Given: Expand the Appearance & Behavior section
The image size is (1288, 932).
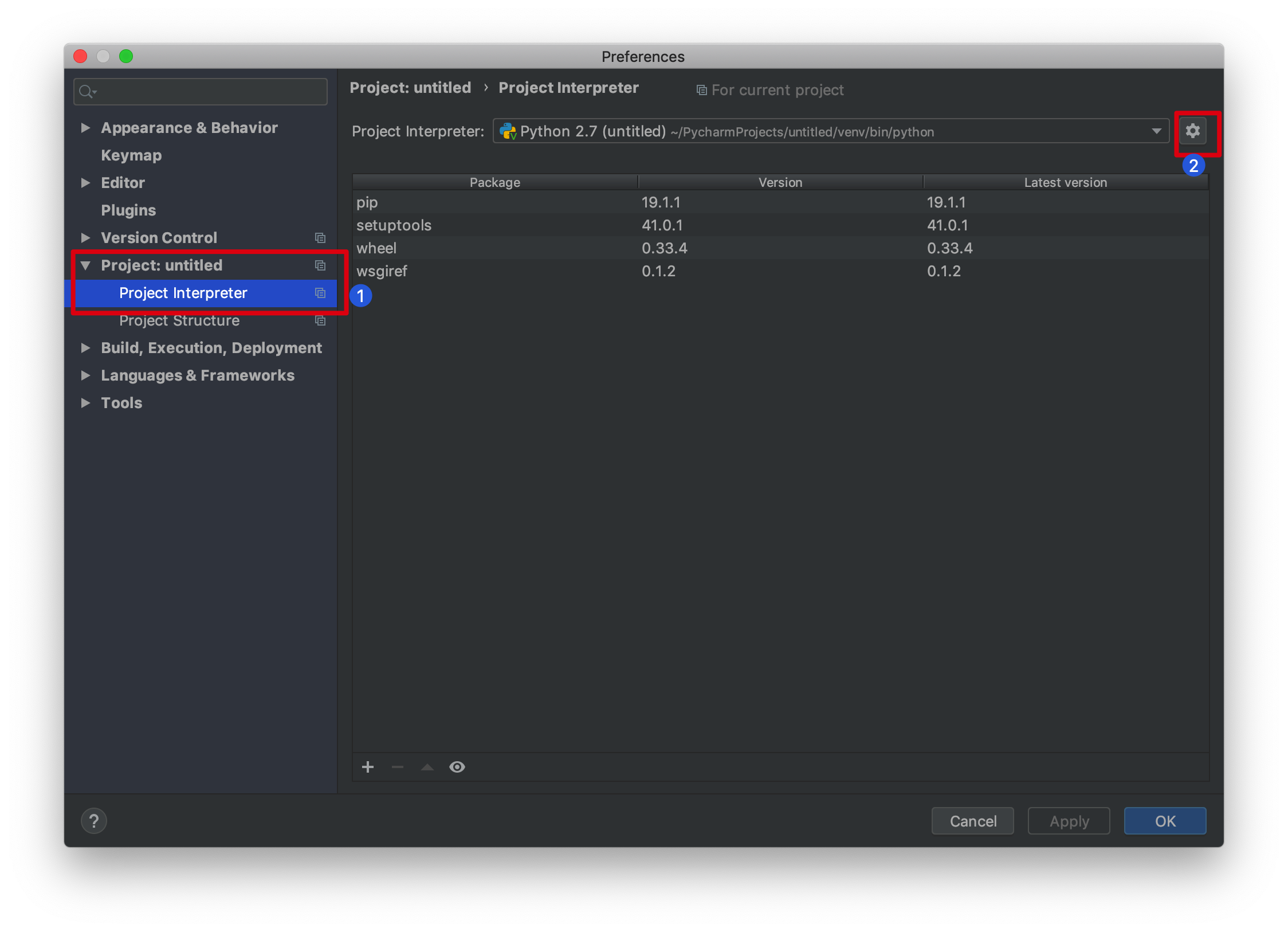Looking at the screenshot, I should [x=85, y=127].
